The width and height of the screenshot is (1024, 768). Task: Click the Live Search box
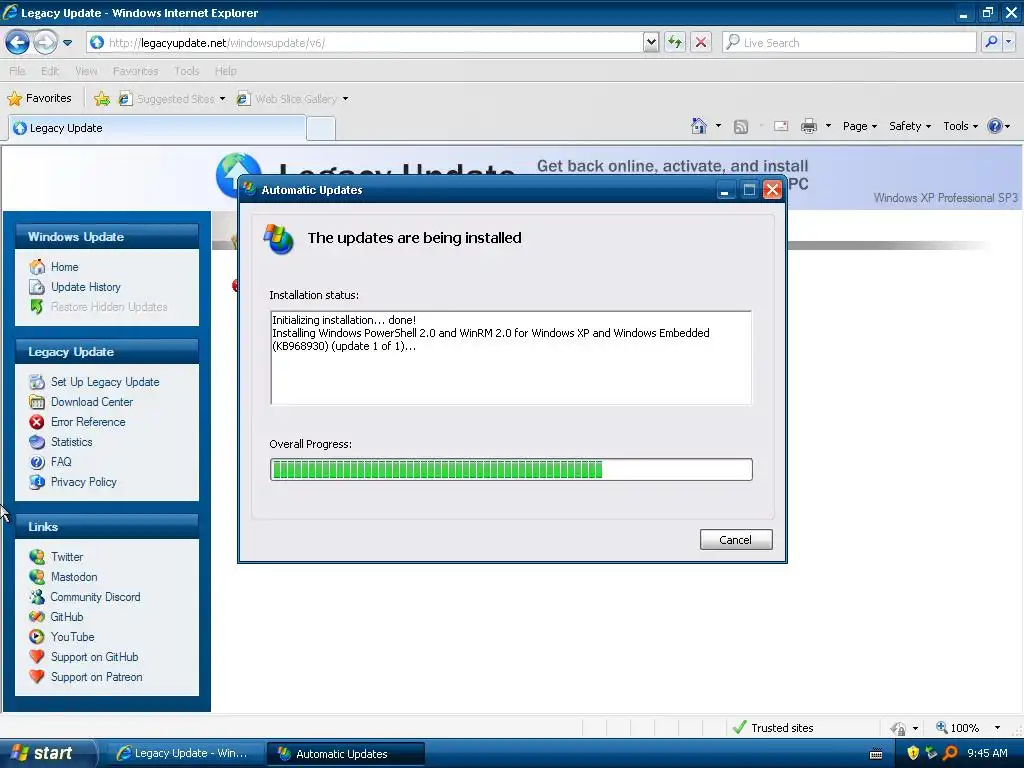849,43
